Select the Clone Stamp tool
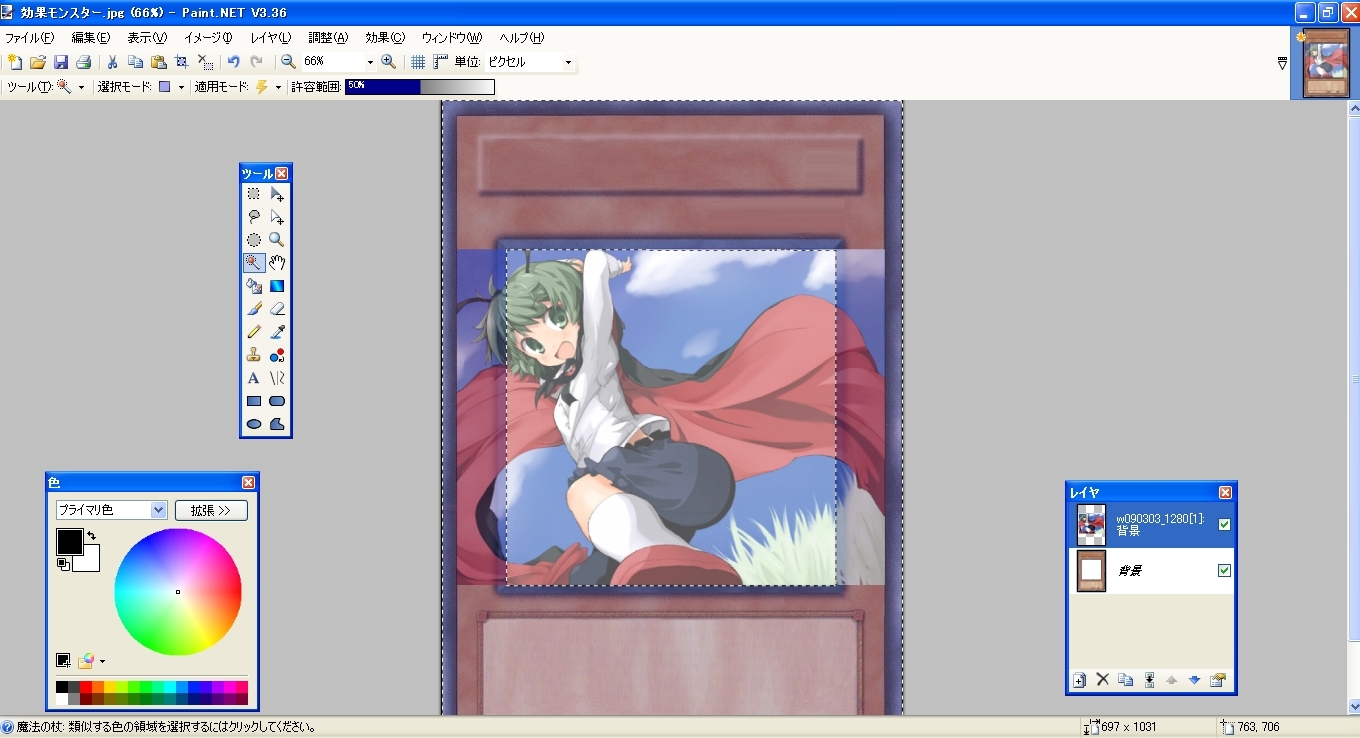 tap(254, 355)
